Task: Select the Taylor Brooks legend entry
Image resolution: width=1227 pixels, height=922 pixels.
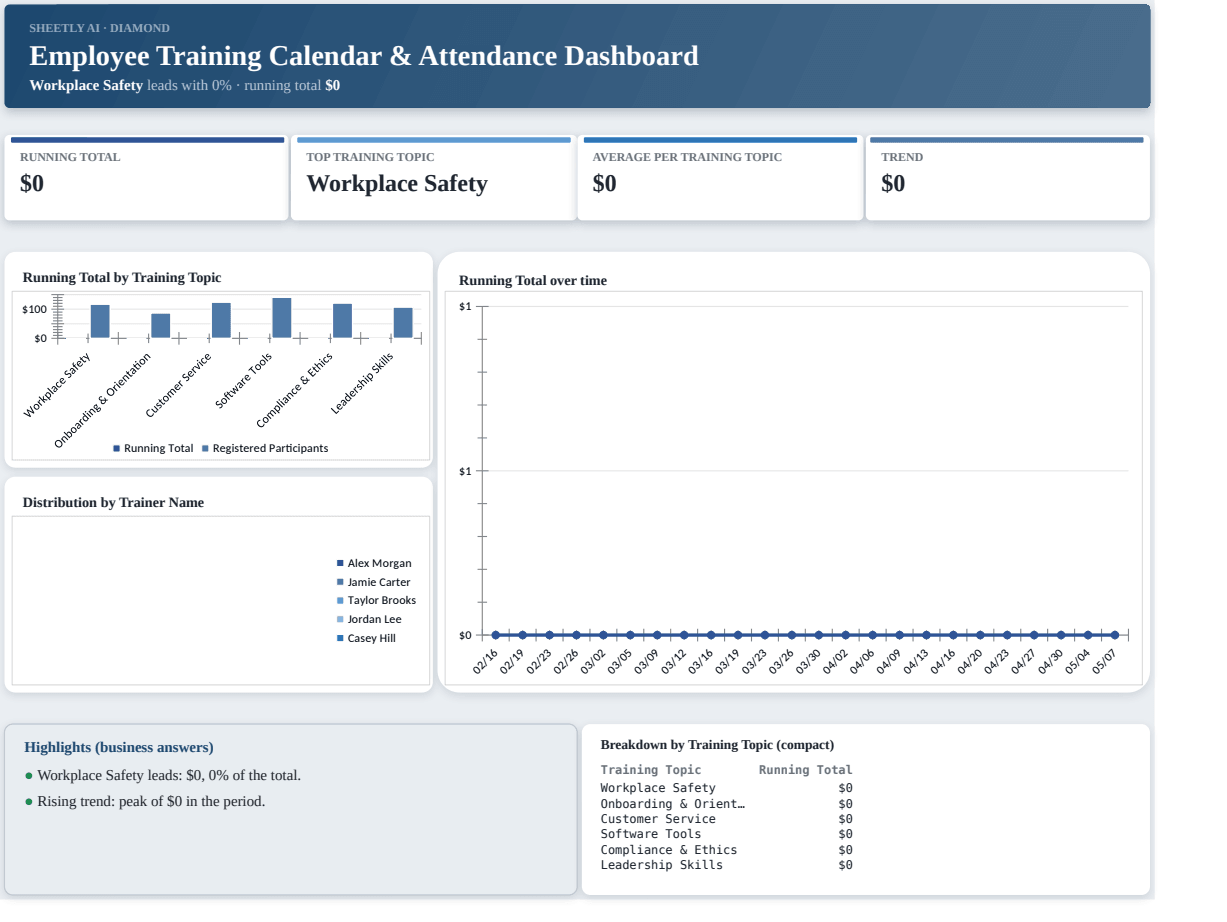Action: click(376, 600)
